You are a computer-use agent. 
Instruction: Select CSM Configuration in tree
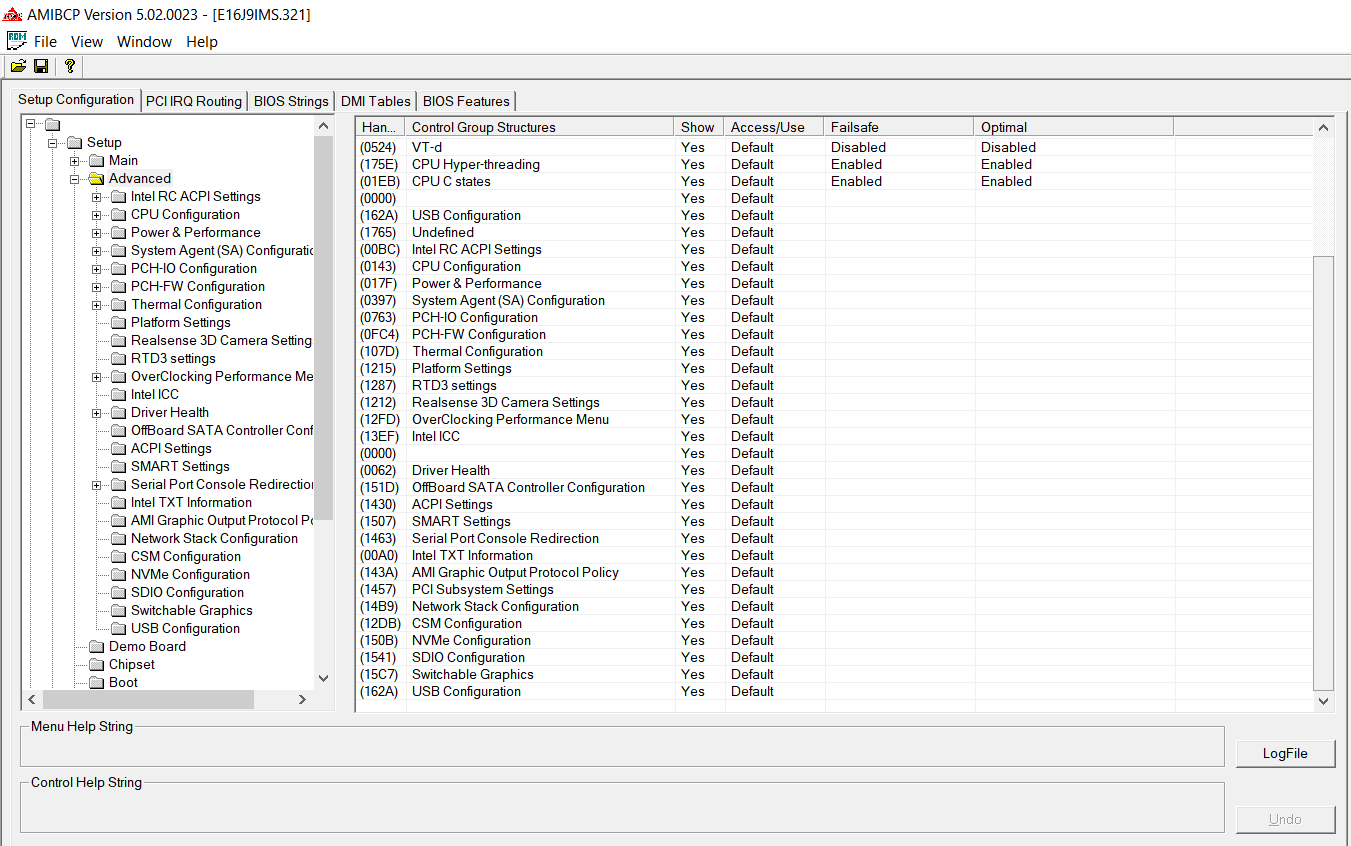[x=186, y=557]
